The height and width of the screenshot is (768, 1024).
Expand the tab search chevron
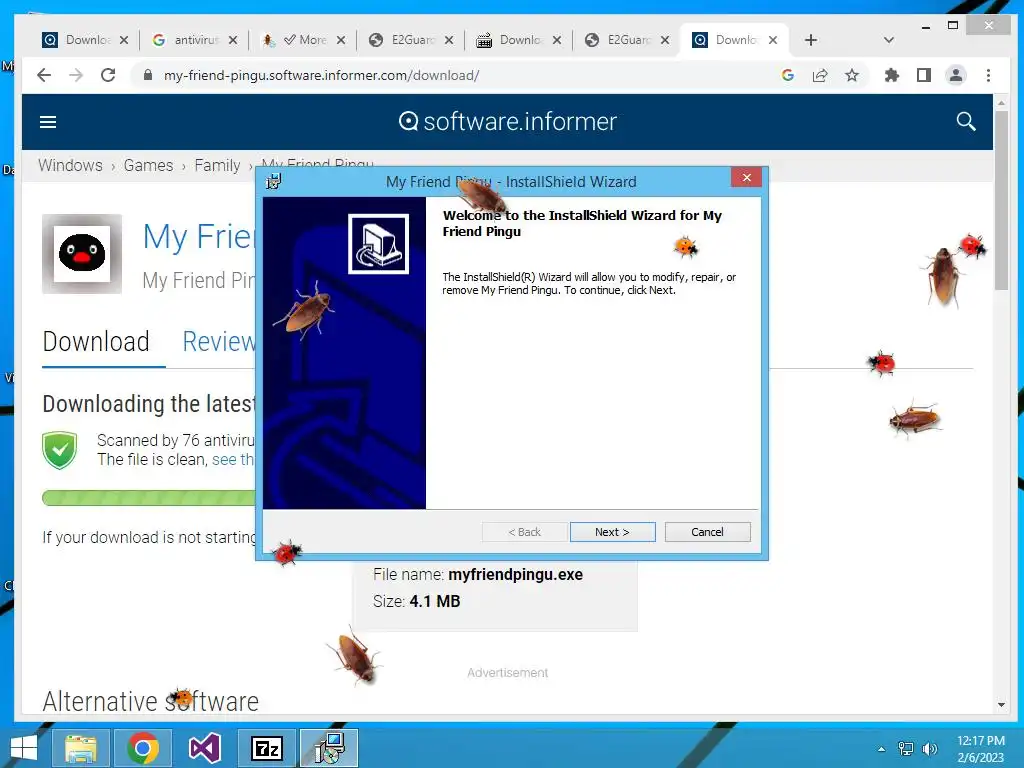[888, 40]
